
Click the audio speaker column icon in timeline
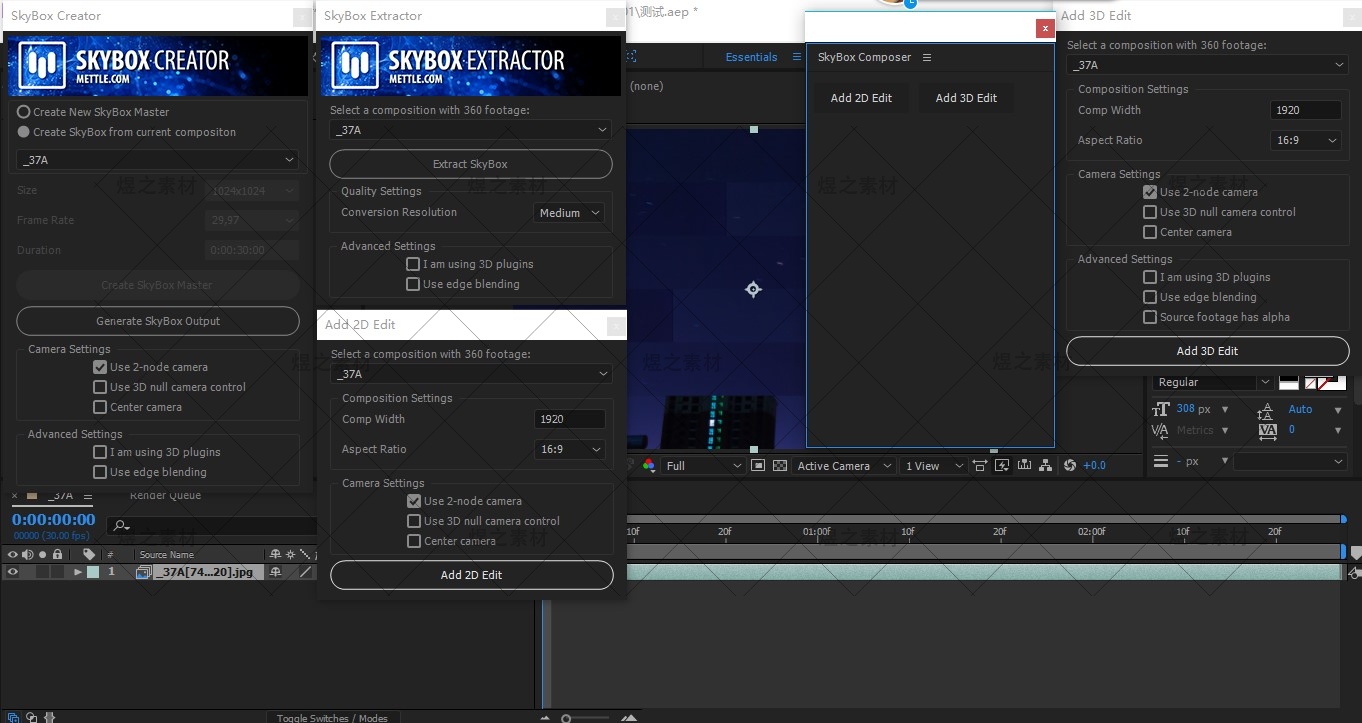coord(27,555)
